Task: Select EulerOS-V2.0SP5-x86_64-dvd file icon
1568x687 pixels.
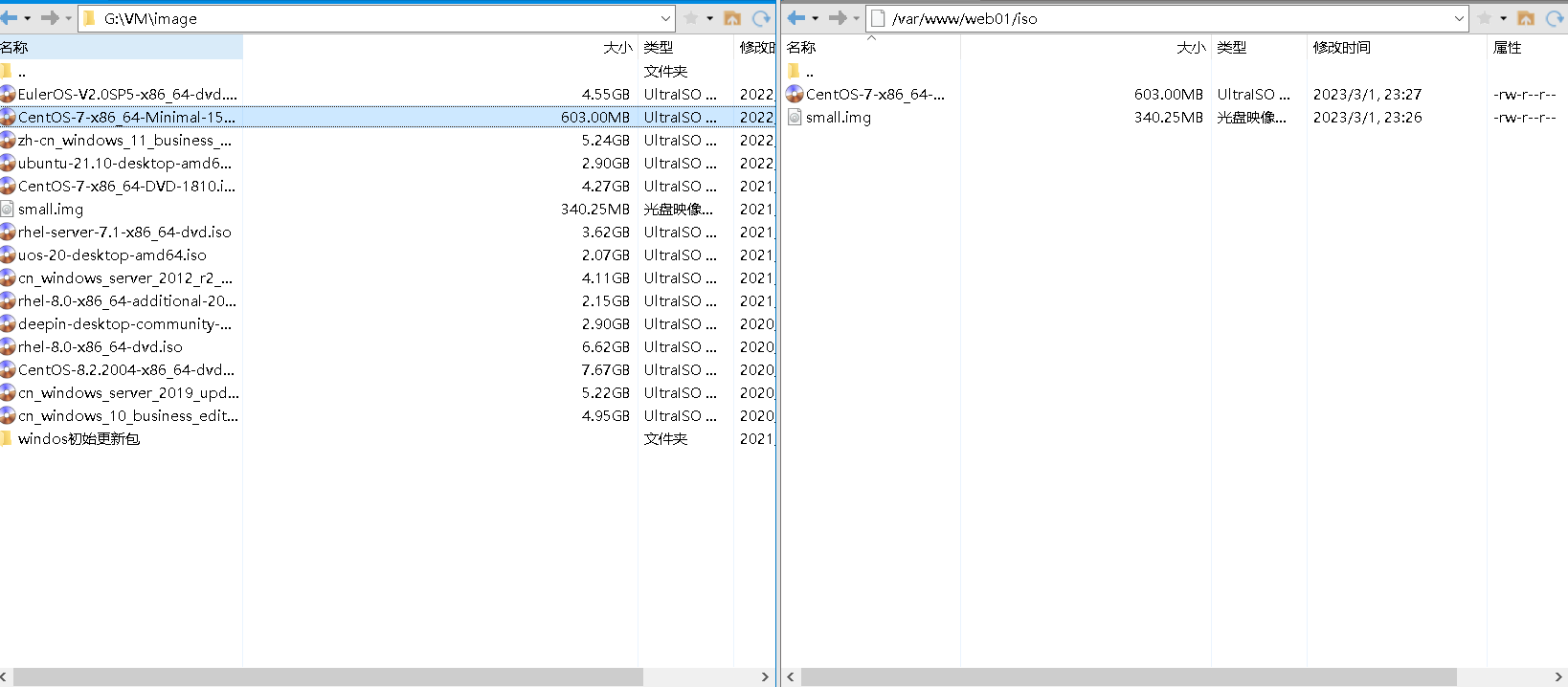Action: pos(8,94)
